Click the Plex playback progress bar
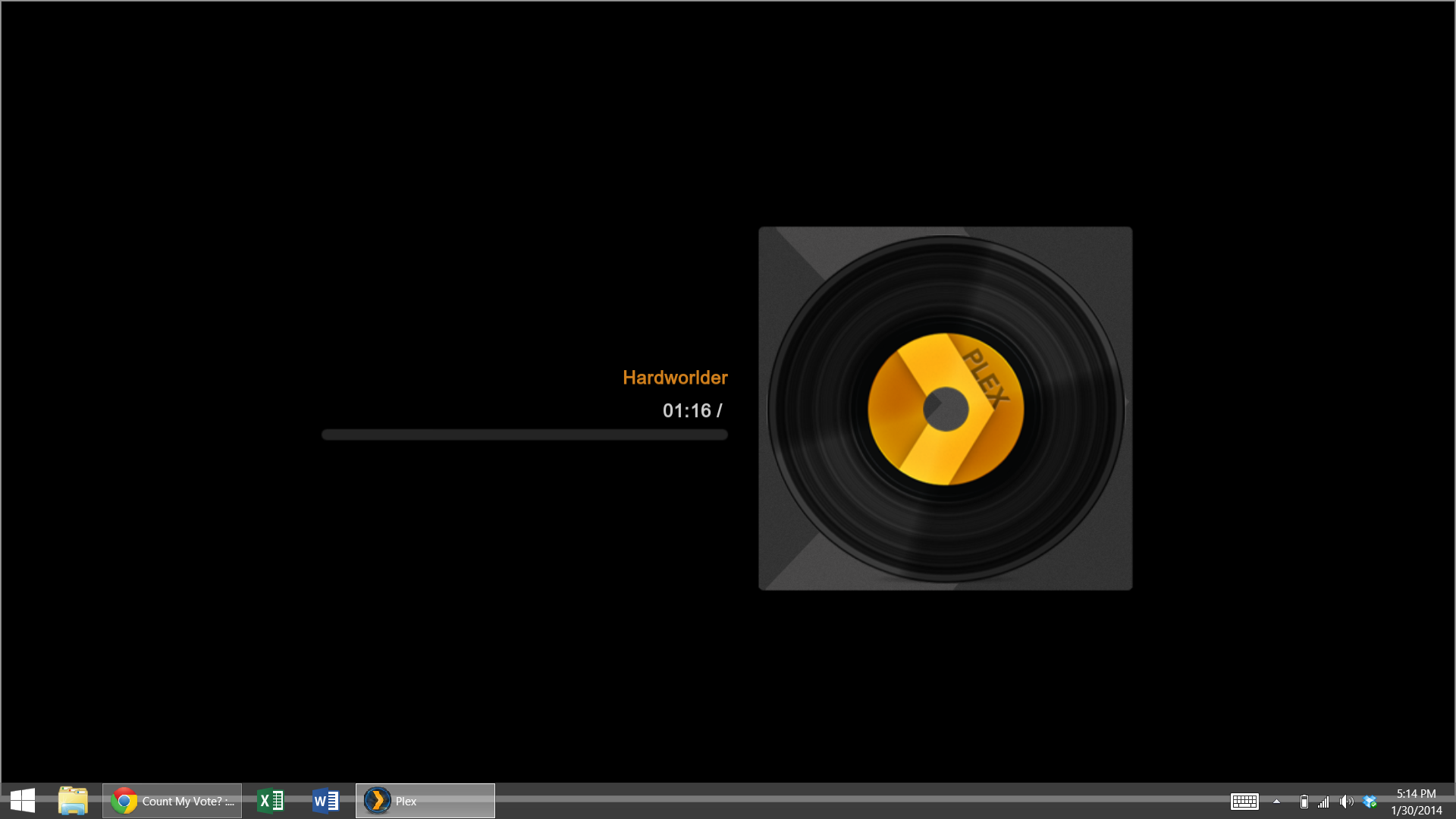Viewport: 1456px width, 819px height. [x=525, y=435]
